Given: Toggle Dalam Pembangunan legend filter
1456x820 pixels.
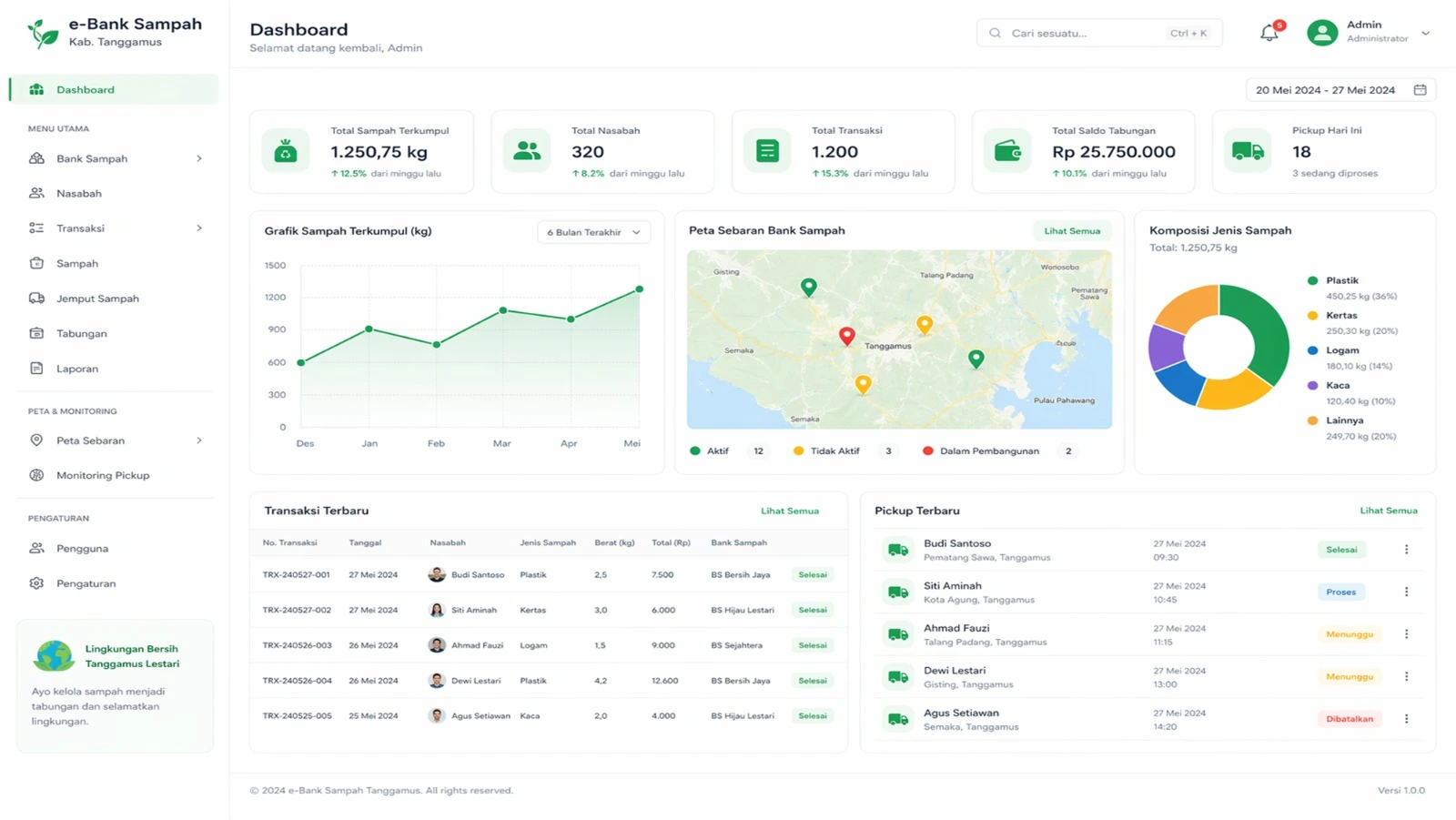Looking at the screenshot, I should 980,450.
